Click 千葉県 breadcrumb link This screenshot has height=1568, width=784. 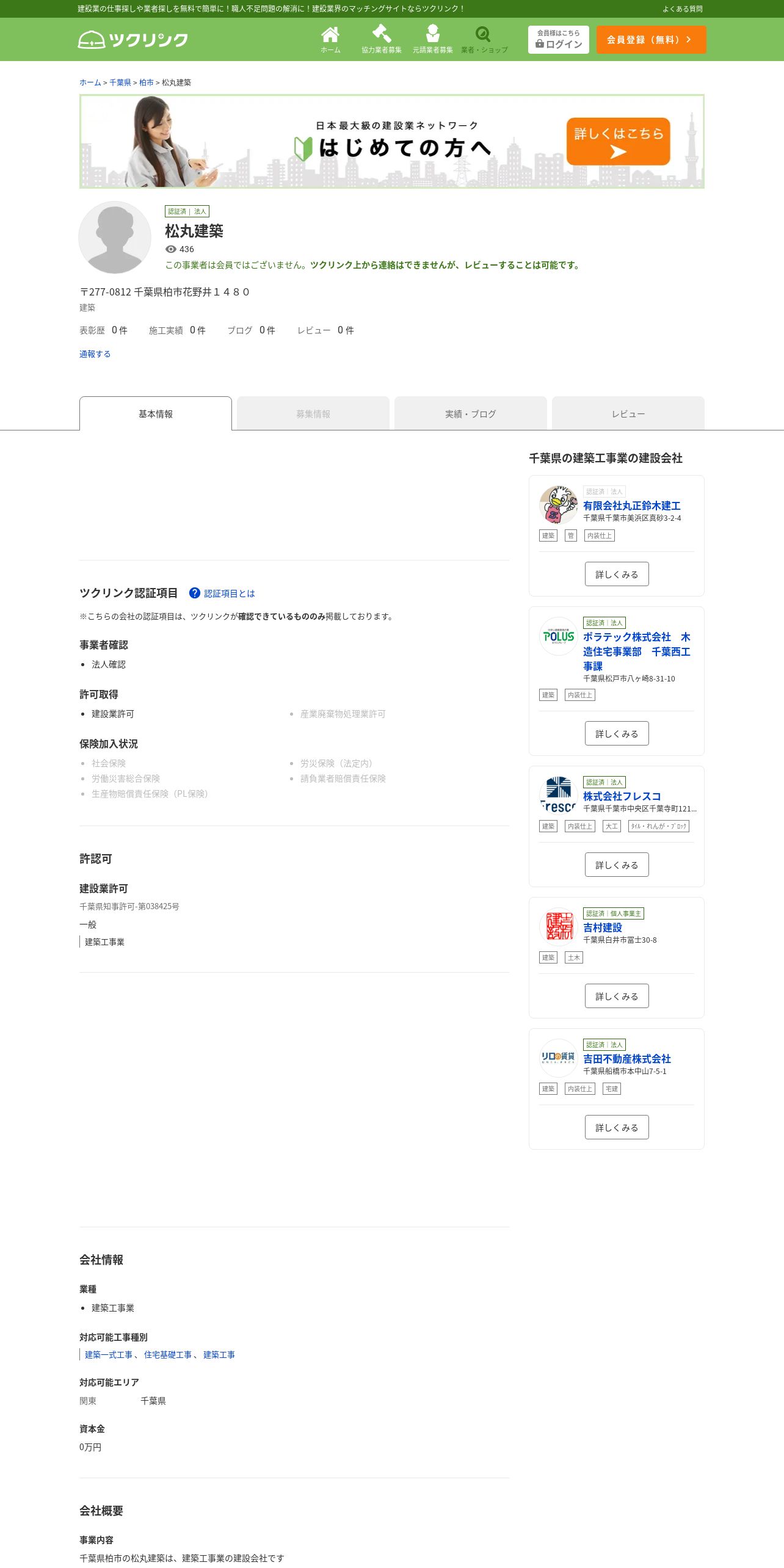click(x=120, y=82)
